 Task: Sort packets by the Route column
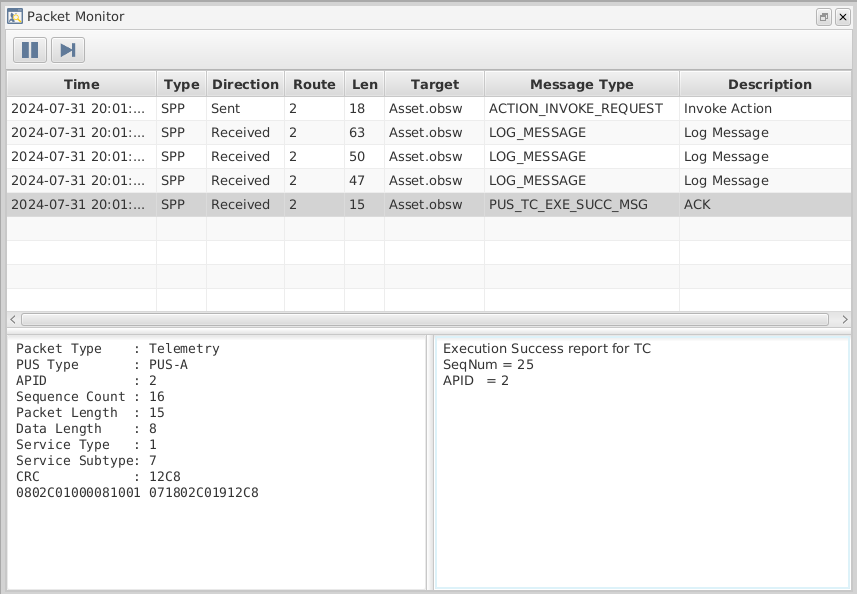(x=314, y=84)
